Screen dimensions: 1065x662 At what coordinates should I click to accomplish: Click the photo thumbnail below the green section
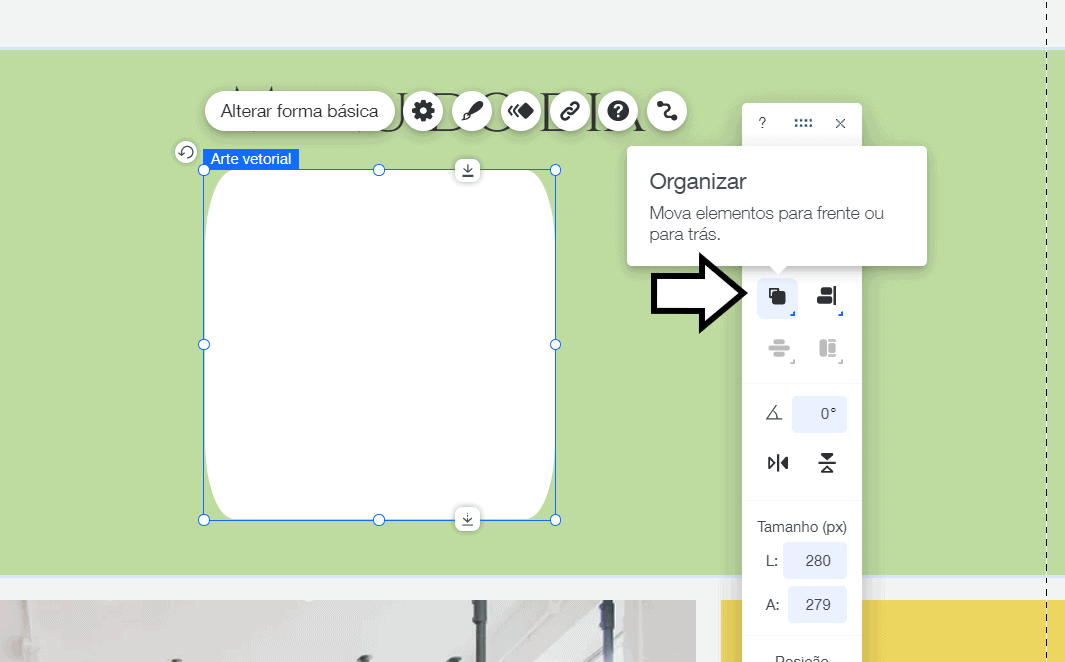[348, 631]
